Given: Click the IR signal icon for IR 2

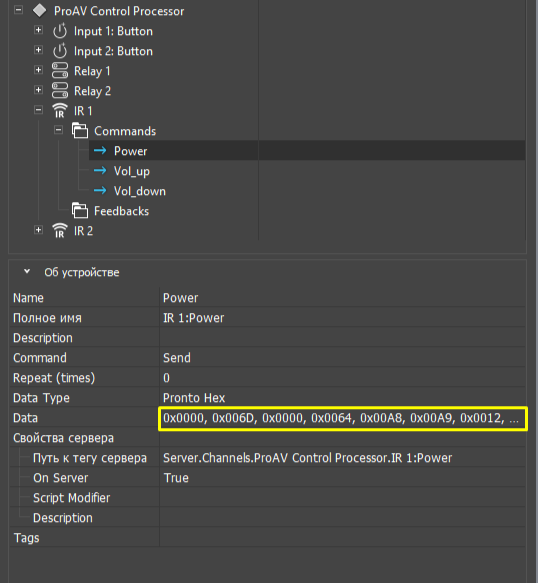Looking at the screenshot, I should click(x=60, y=231).
